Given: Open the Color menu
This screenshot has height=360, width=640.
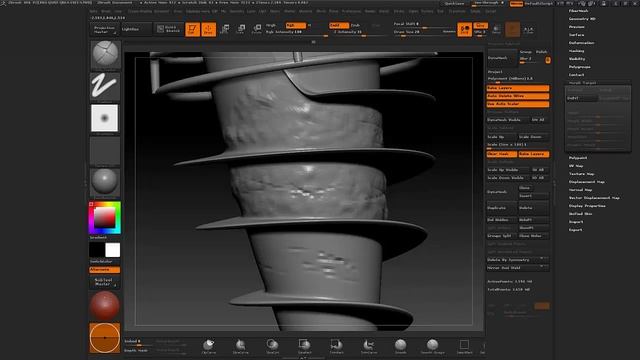Looking at the screenshot, I should click(118, 11).
